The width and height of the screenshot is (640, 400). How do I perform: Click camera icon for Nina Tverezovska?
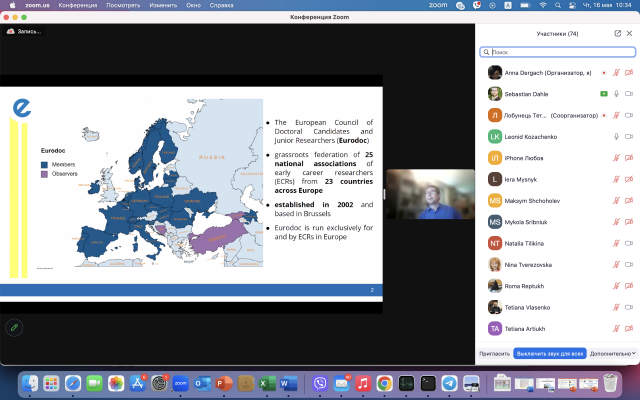click(x=629, y=264)
